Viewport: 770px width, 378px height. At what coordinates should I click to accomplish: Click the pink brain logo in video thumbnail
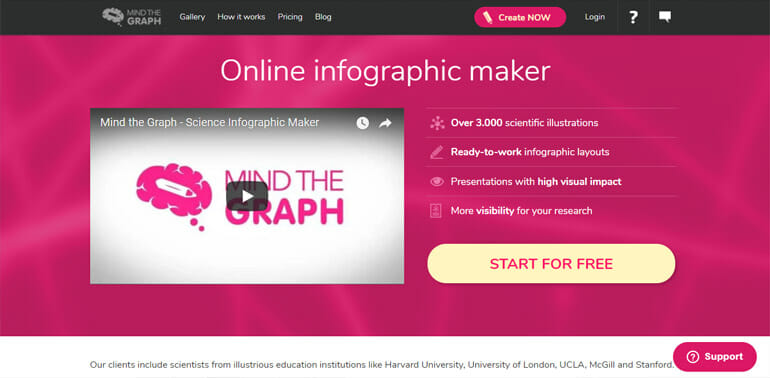tap(174, 196)
